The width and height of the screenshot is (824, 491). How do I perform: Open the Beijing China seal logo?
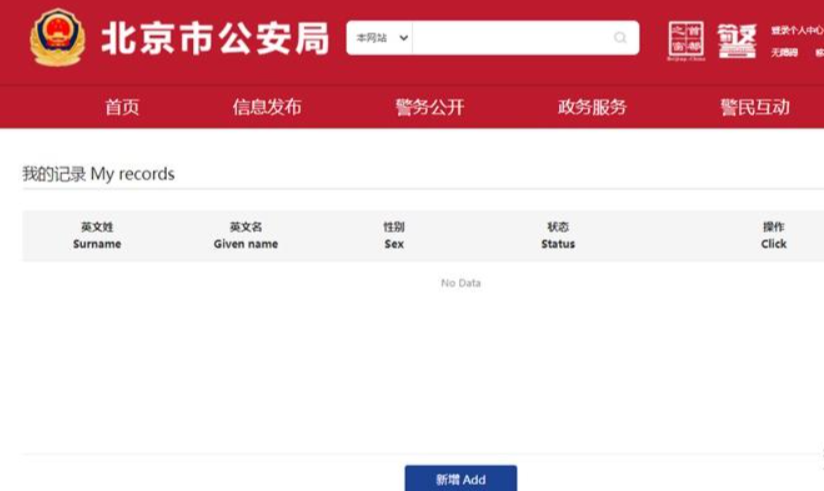[685, 40]
